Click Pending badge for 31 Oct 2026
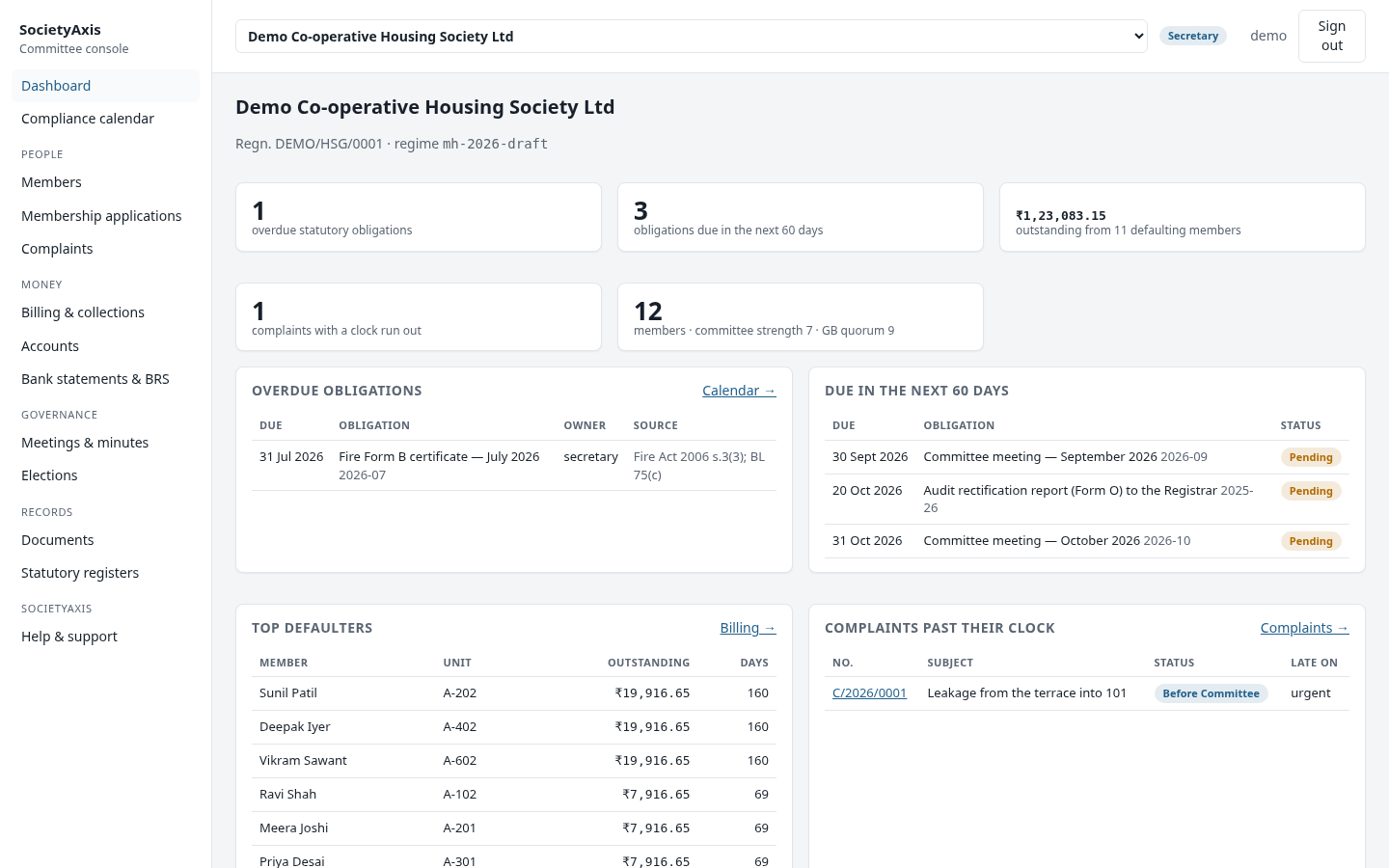This screenshot has height=868, width=1389. point(1311,541)
